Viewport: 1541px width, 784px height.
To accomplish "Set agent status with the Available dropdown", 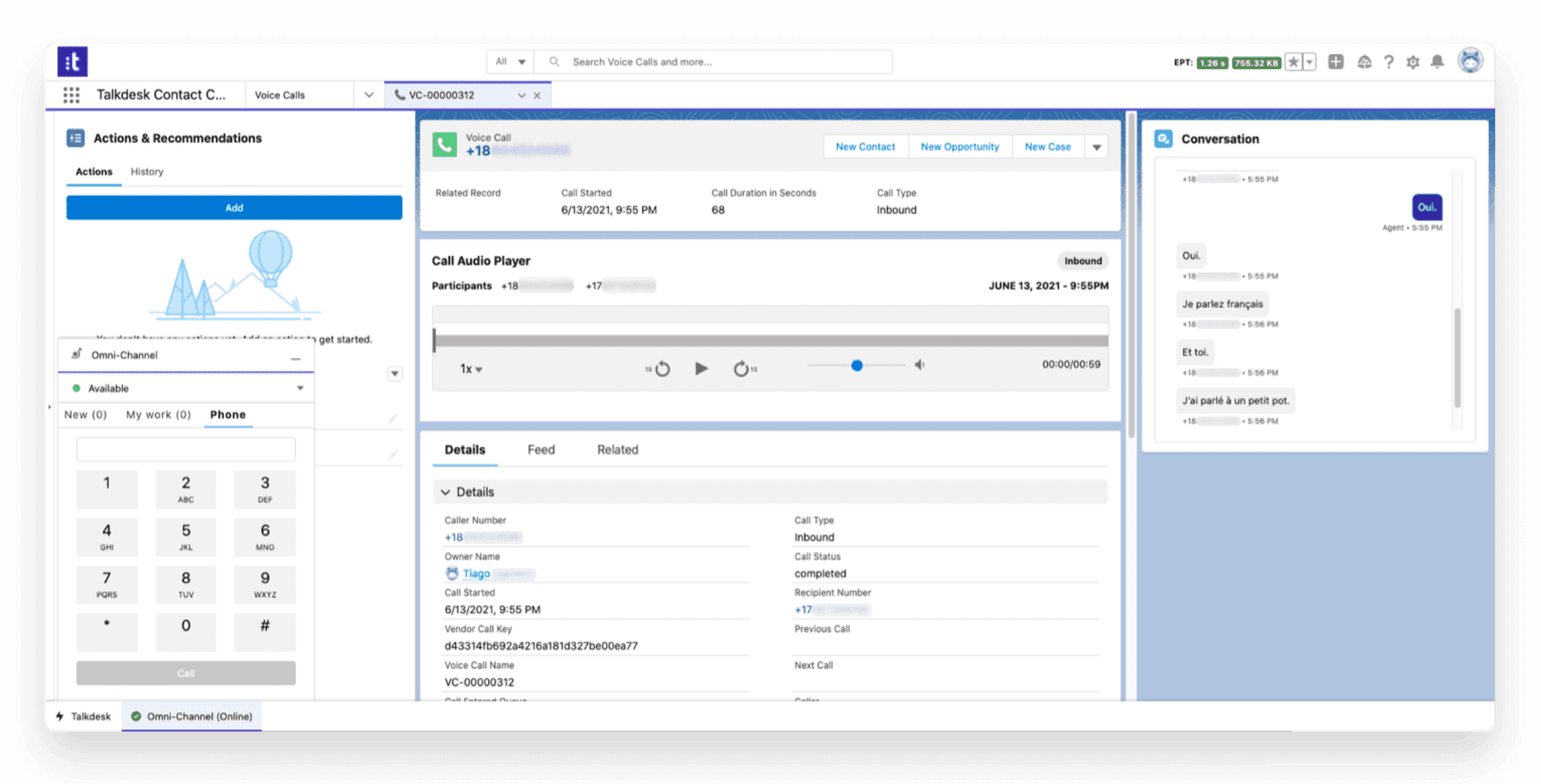I will pos(299,388).
